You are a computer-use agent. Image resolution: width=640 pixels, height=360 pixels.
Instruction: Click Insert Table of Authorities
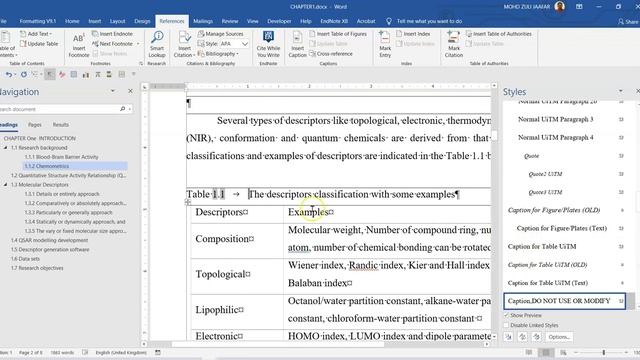point(499,34)
